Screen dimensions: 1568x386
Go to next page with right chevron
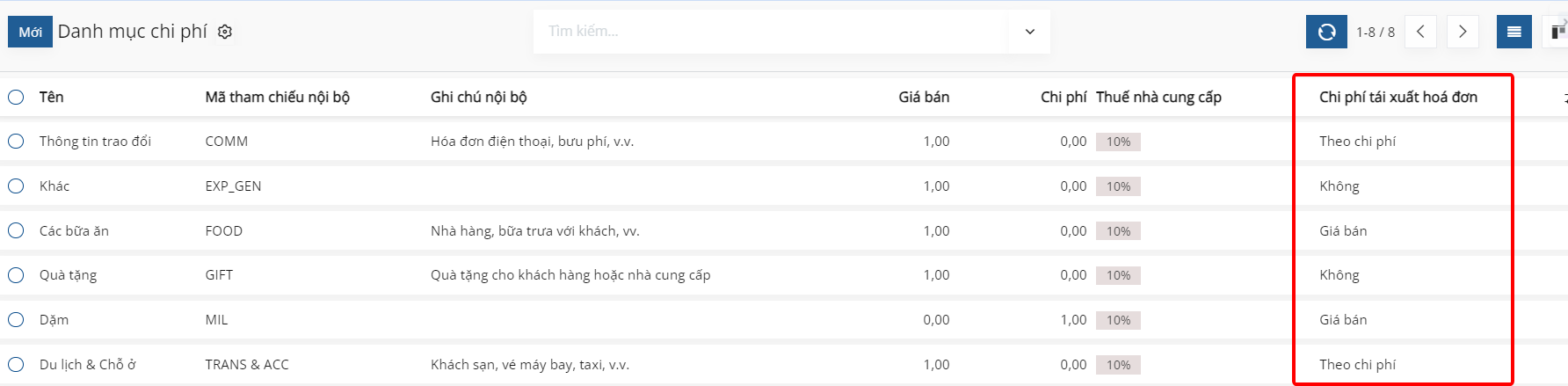tap(1463, 32)
